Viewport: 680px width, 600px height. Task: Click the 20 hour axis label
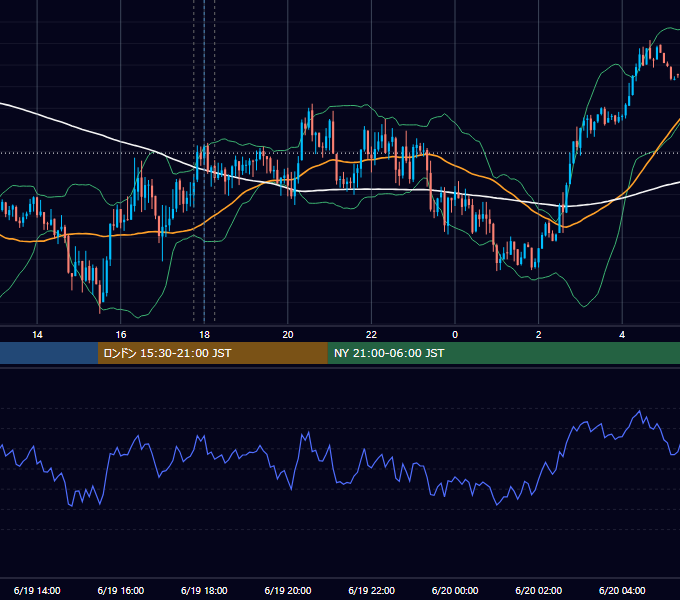[x=288, y=335]
